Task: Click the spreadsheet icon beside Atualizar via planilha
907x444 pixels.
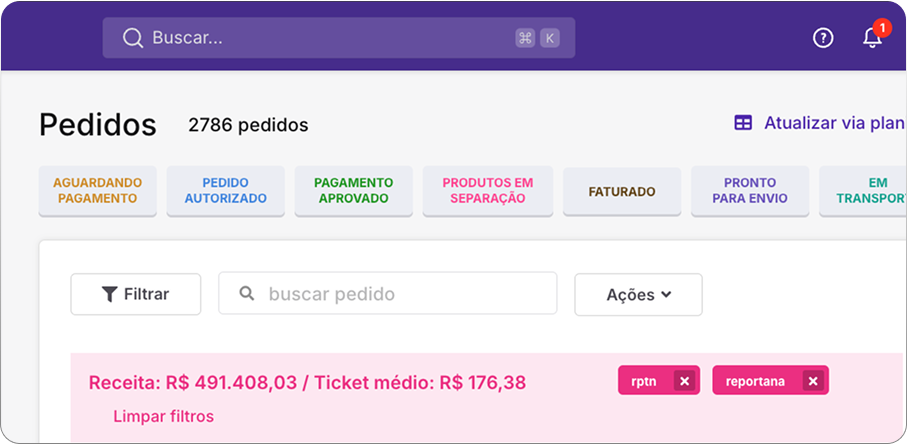Action: click(743, 123)
